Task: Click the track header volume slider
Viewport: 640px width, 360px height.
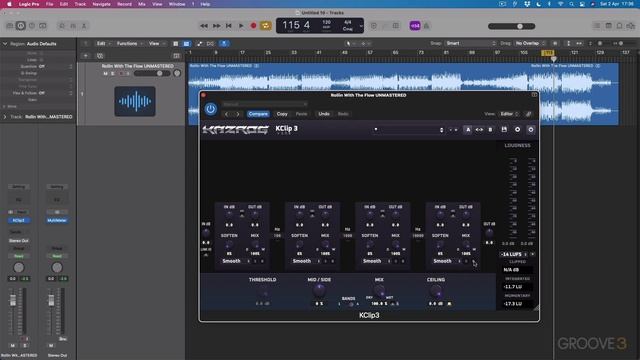Action: click(152, 73)
